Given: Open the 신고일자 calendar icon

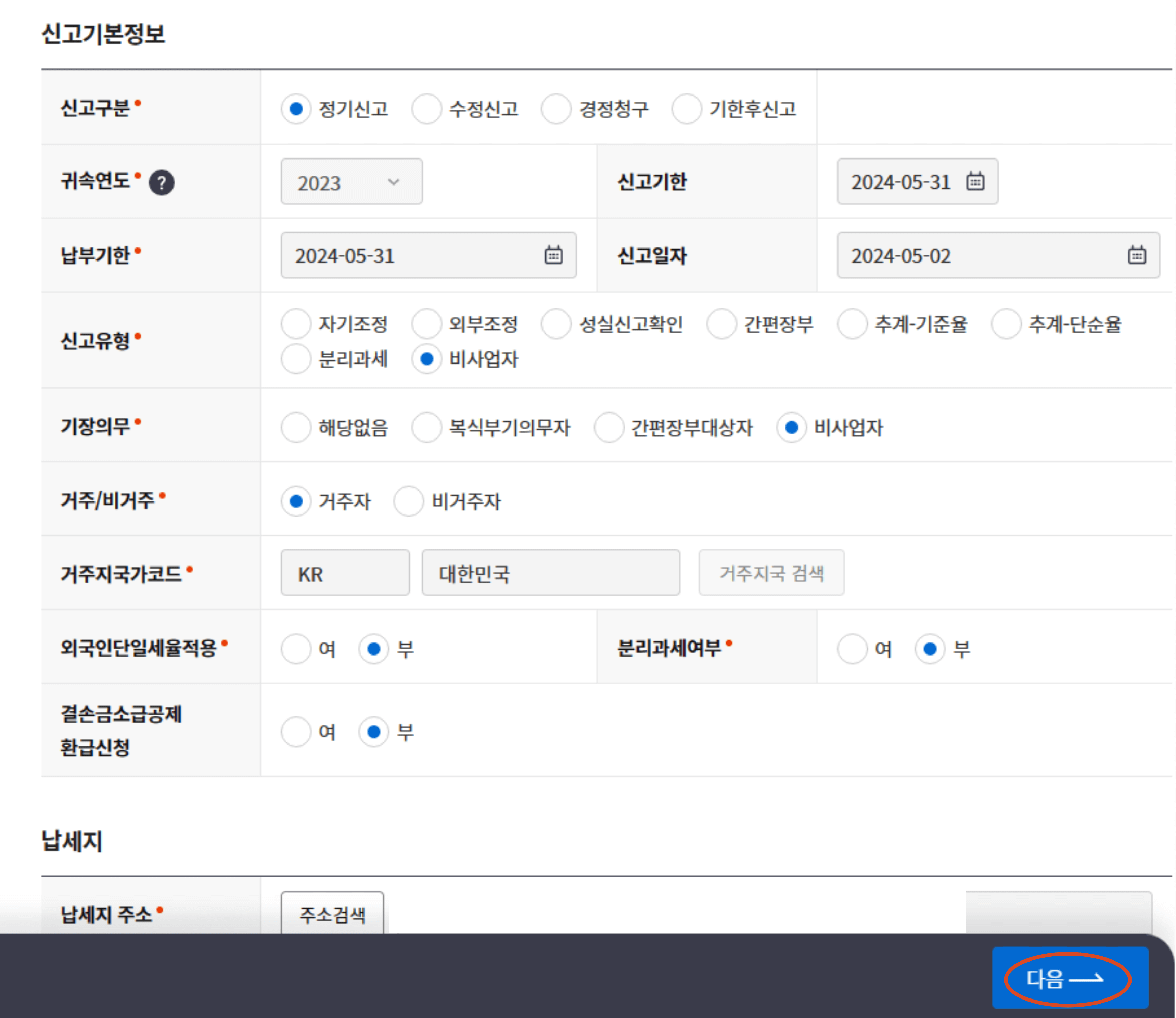Looking at the screenshot, I should (1136, 255).
